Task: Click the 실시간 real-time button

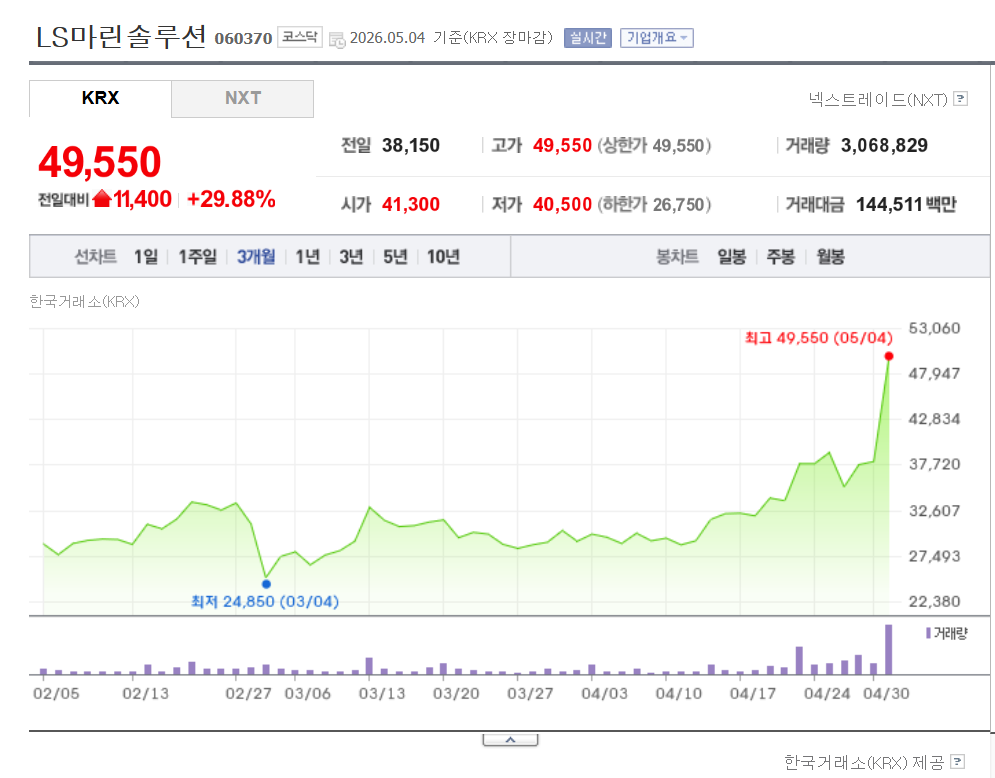Action: point(588,38)
